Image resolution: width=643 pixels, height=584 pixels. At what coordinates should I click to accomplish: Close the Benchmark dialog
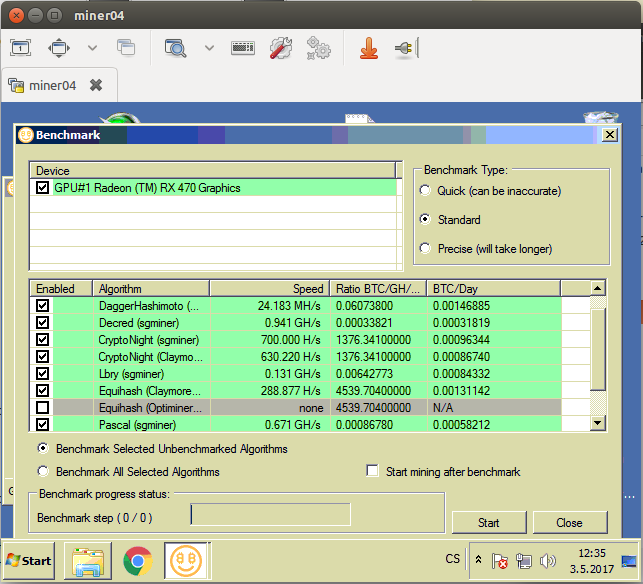pyautogui.click(x=610, y=135)
